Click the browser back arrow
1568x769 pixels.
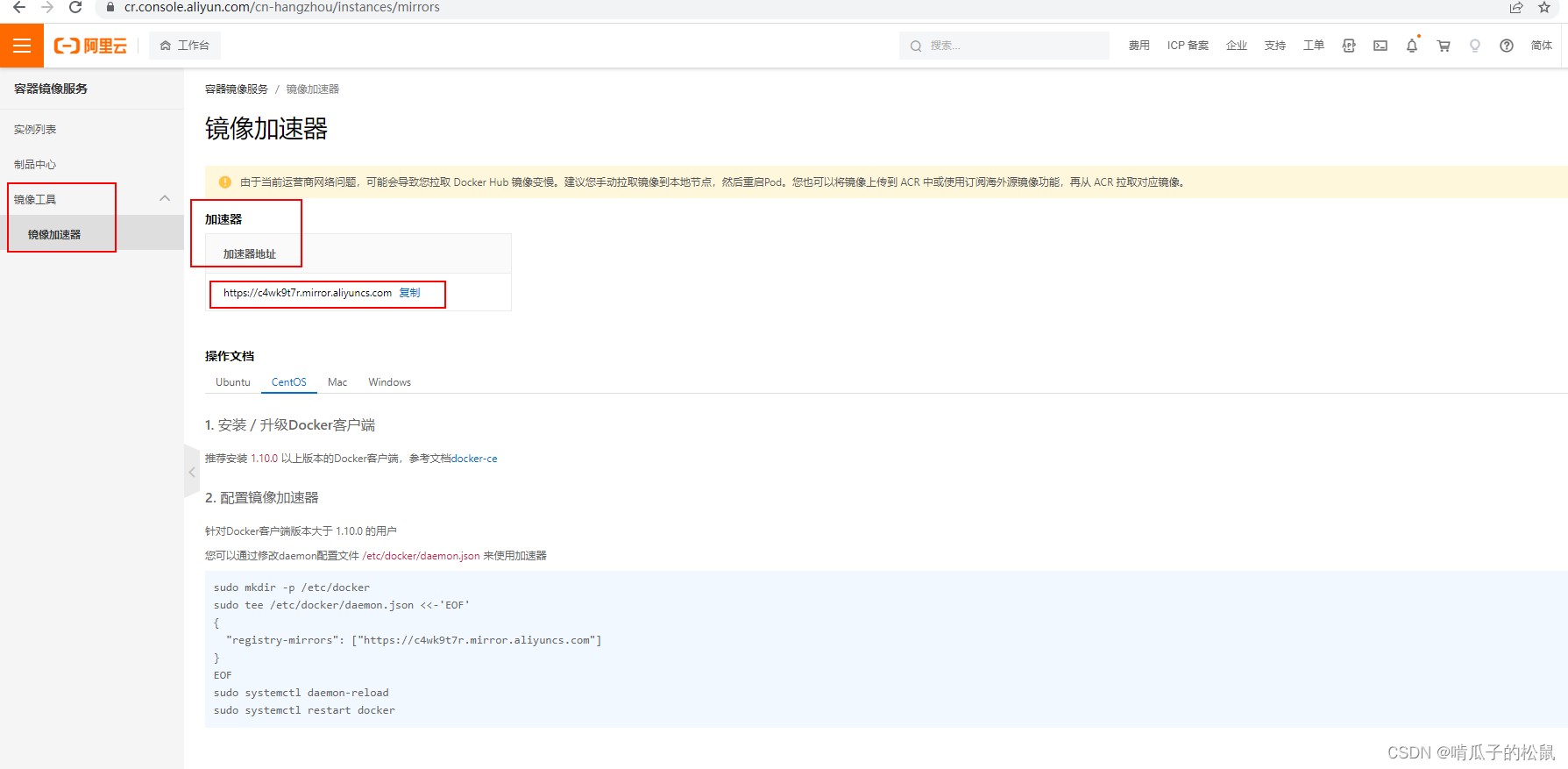click(x=19, y=7)
